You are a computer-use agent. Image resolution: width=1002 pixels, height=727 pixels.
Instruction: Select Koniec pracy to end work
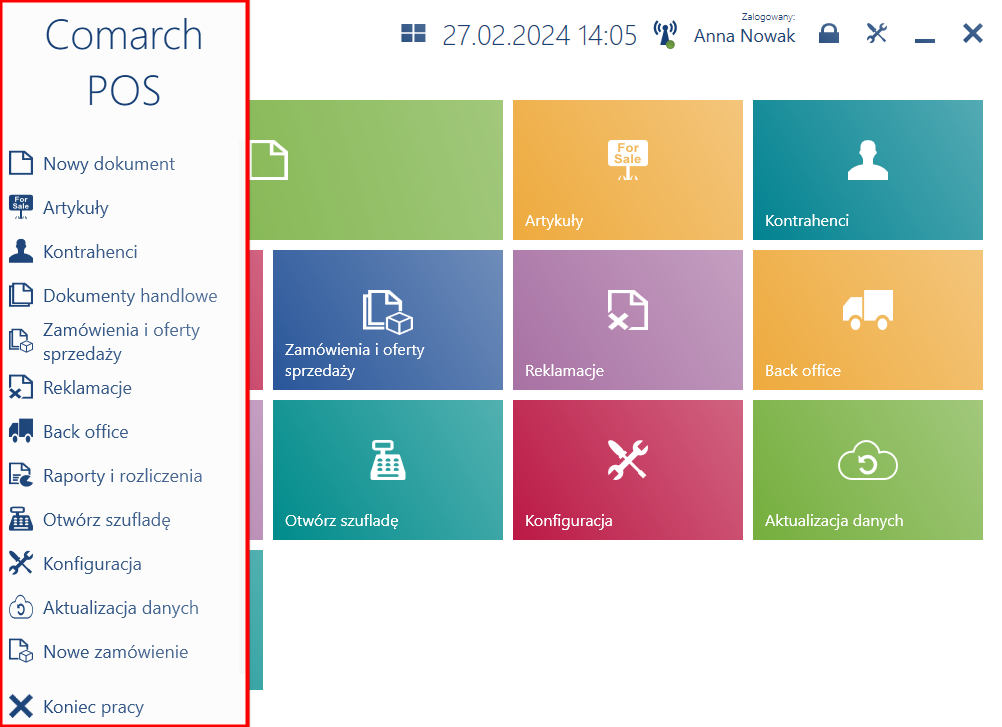(x=93, y=707)
